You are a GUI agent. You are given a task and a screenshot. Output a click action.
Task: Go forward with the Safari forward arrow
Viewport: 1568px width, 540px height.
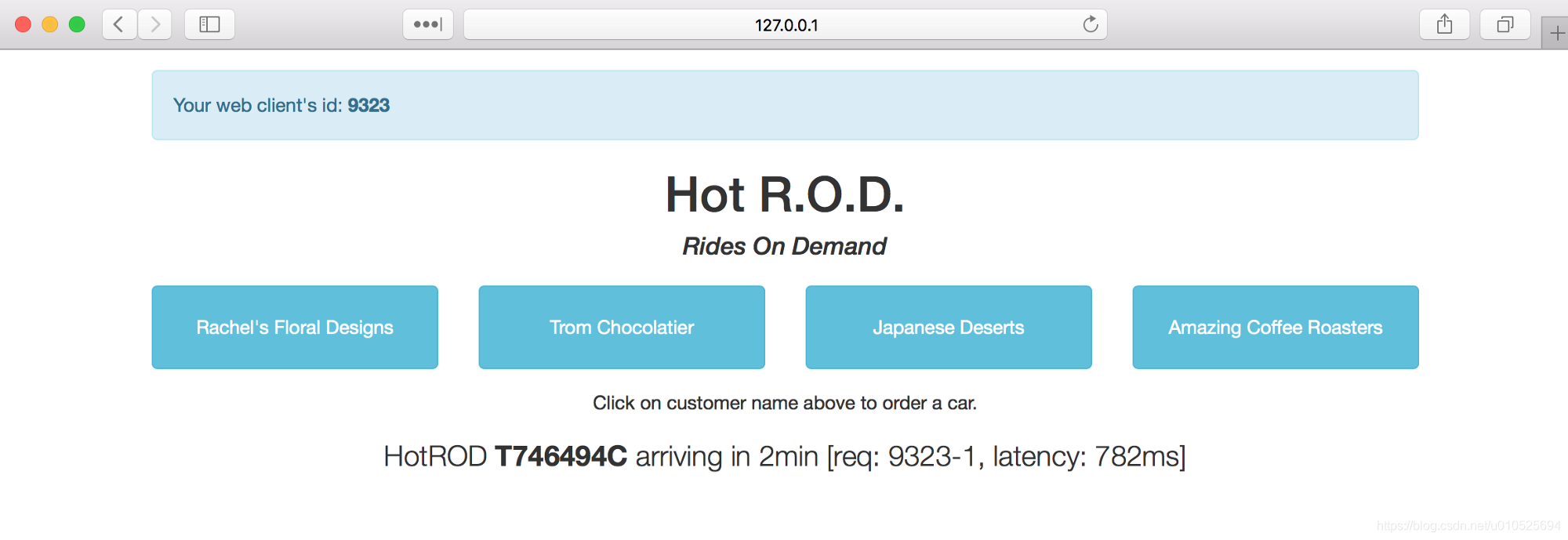tap(154, 24)
